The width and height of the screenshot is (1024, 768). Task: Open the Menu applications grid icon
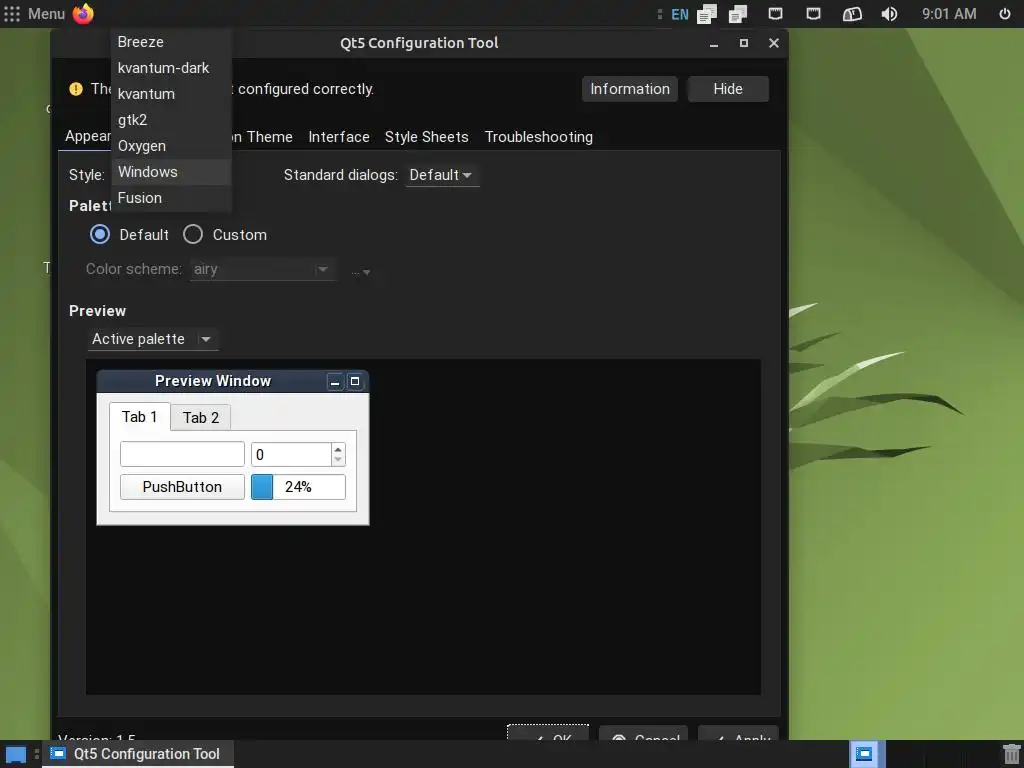pyautogui.click(x=12, y=14)
